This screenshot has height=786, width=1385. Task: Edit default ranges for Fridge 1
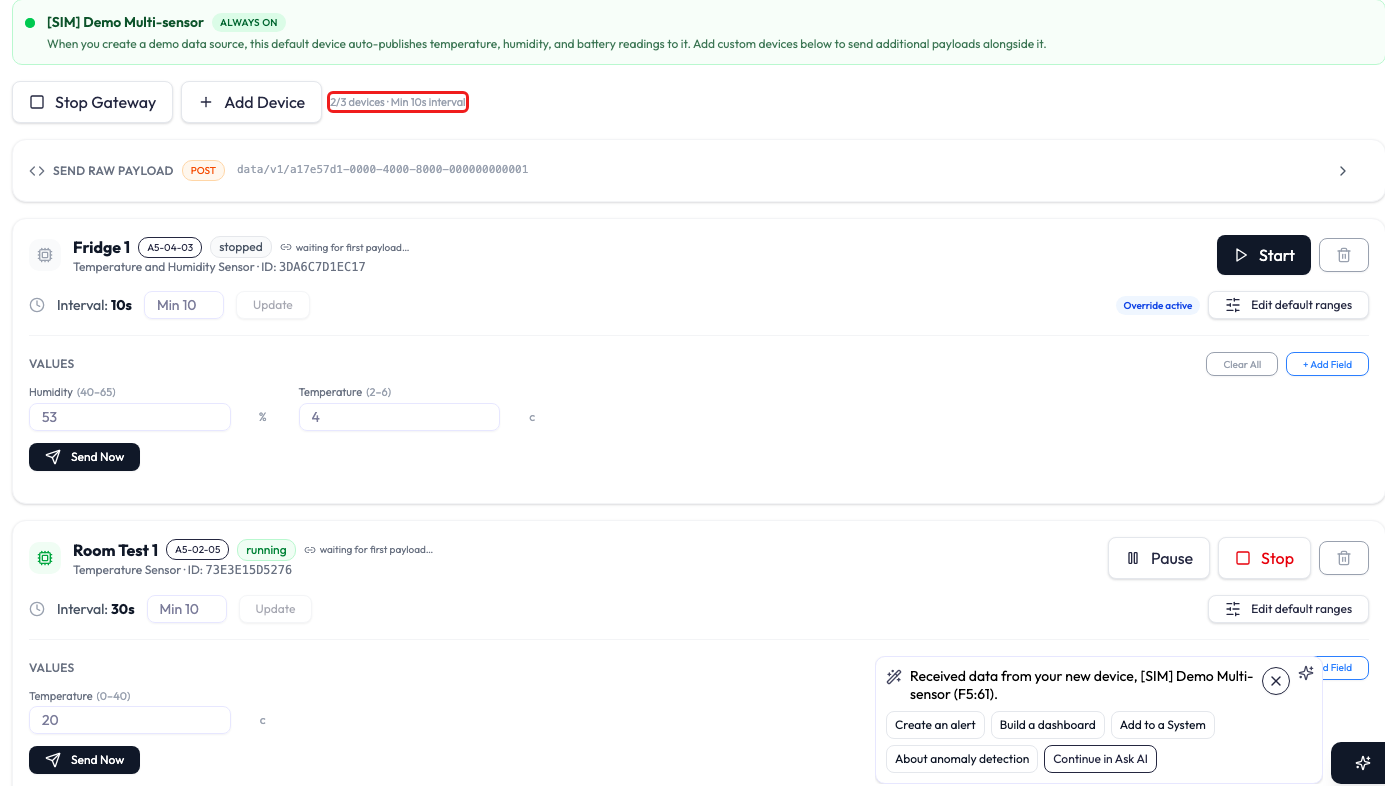pyautogui.click(x=1289, y=305)
